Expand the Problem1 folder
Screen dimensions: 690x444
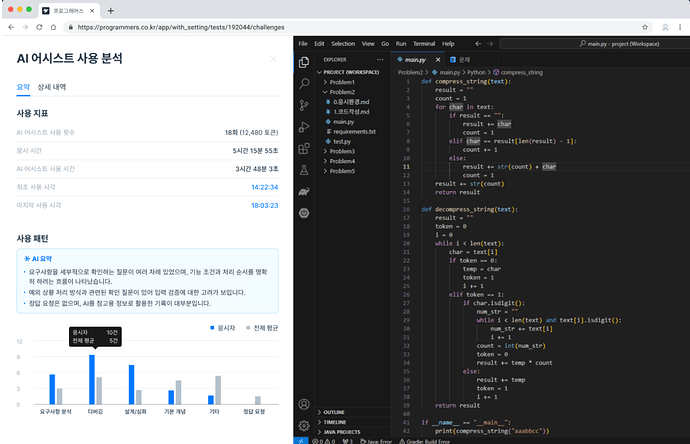pos(342,81)
